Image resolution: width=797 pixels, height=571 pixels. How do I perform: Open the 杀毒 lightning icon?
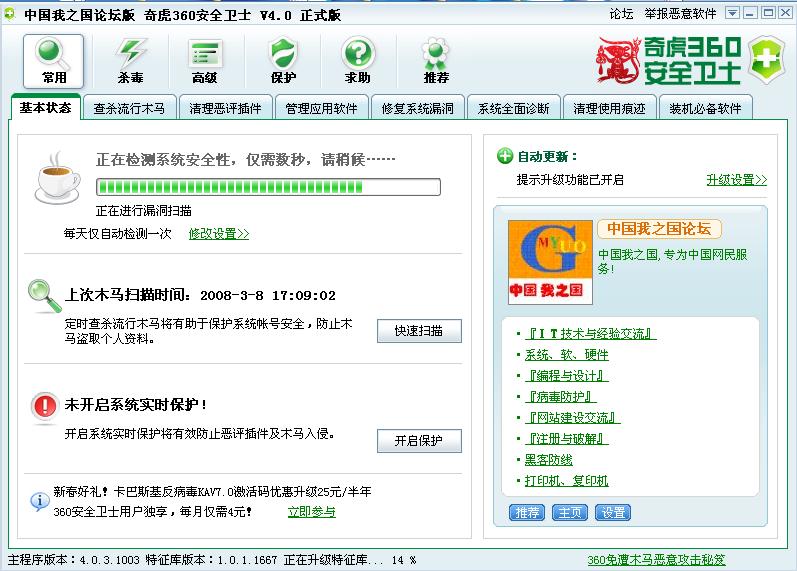[x=130, y=62]
